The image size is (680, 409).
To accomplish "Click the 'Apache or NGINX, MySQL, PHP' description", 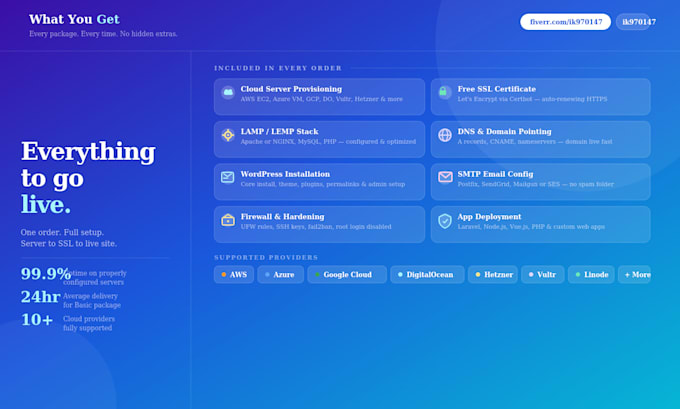I will coord(328,142).
